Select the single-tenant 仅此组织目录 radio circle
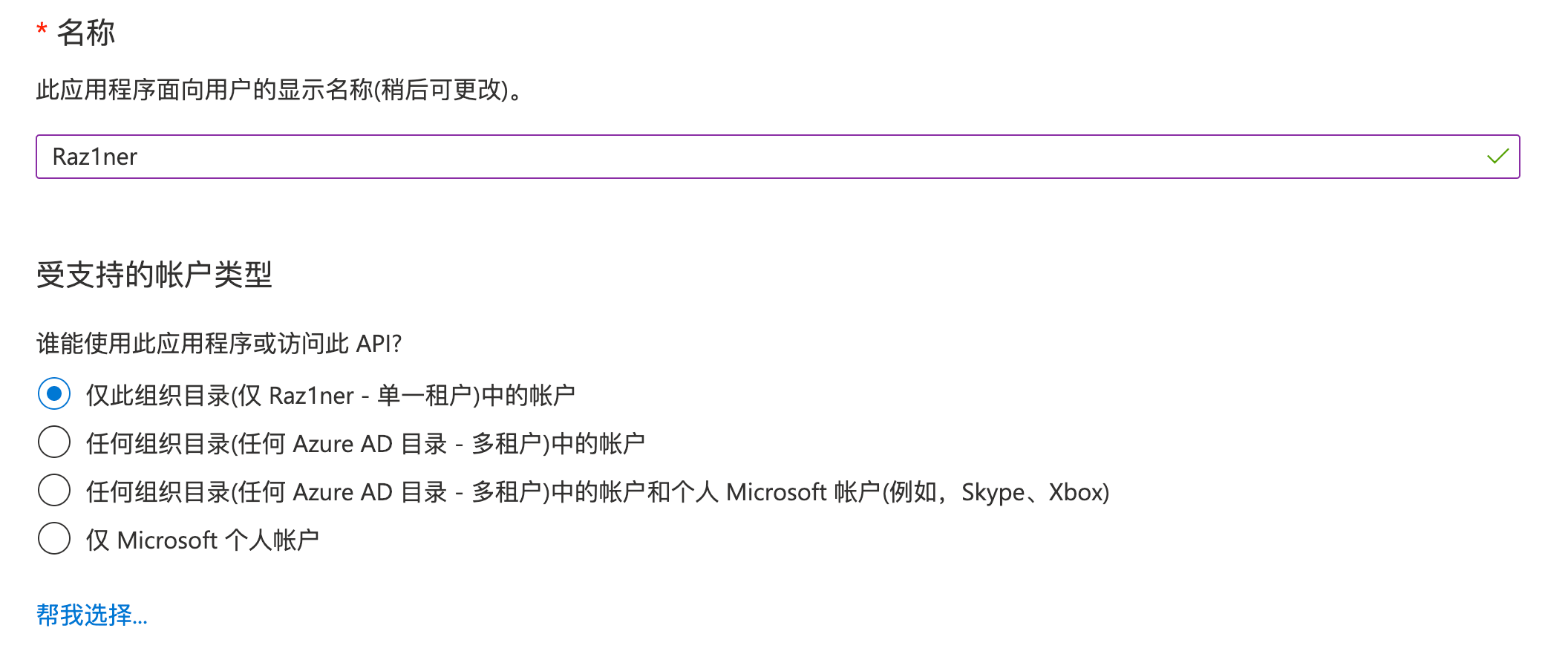Image resolution: width=1568 pixels, height=654 pixels. coord(54,393)
